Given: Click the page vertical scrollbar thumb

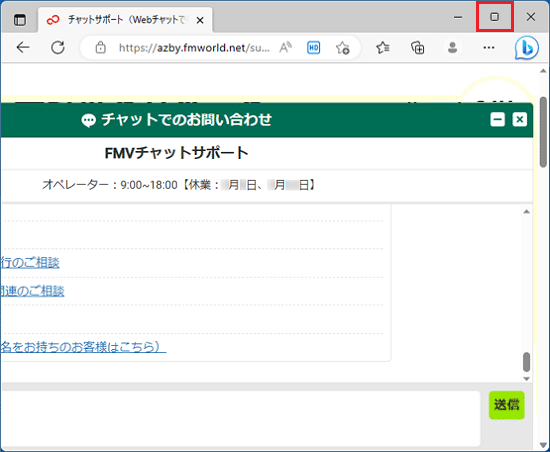Looking at the screenshot, I should pyautogui.click(x=543, y=131).
